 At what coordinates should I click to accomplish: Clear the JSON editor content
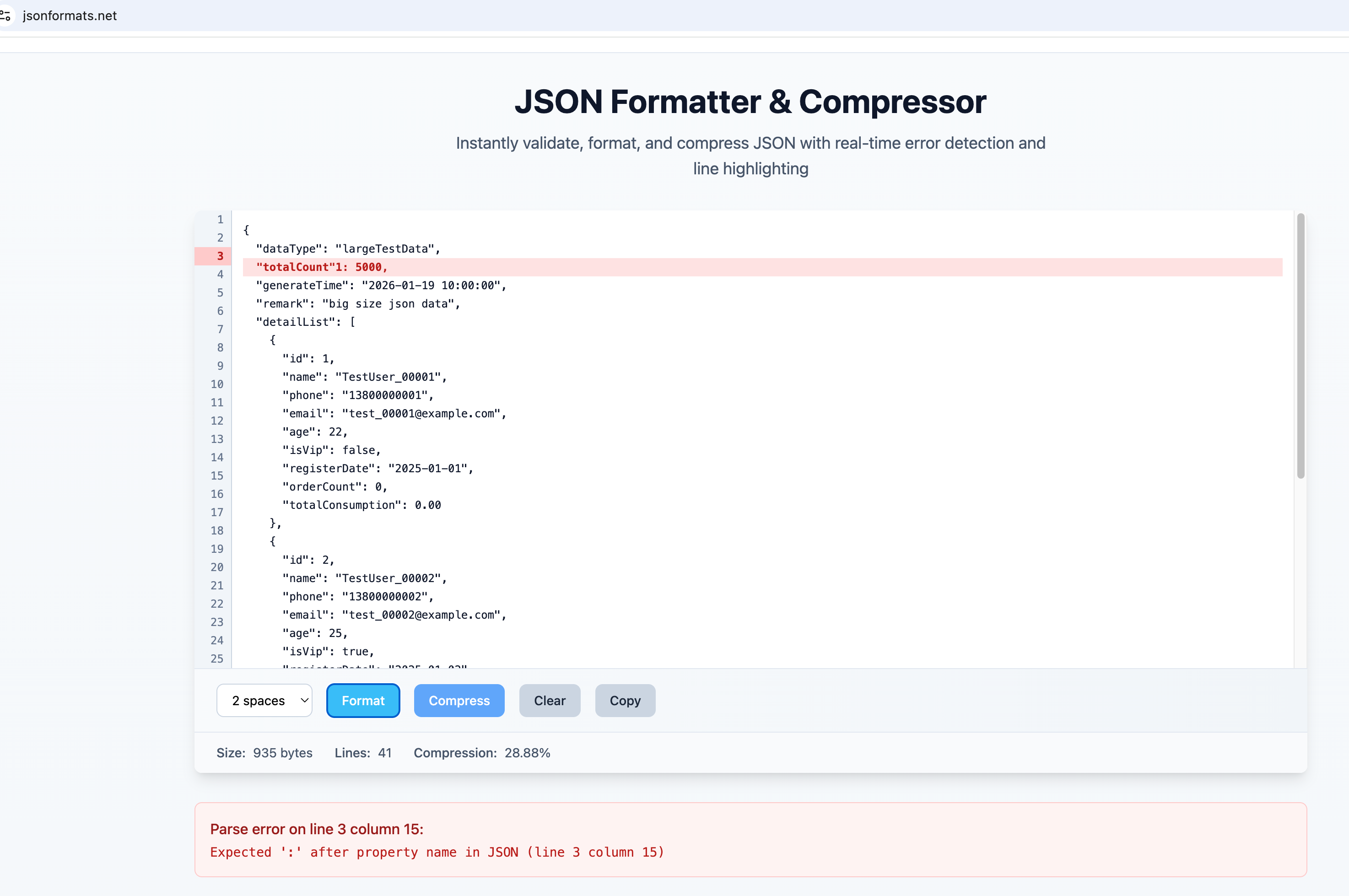click(x=549, y=700)
